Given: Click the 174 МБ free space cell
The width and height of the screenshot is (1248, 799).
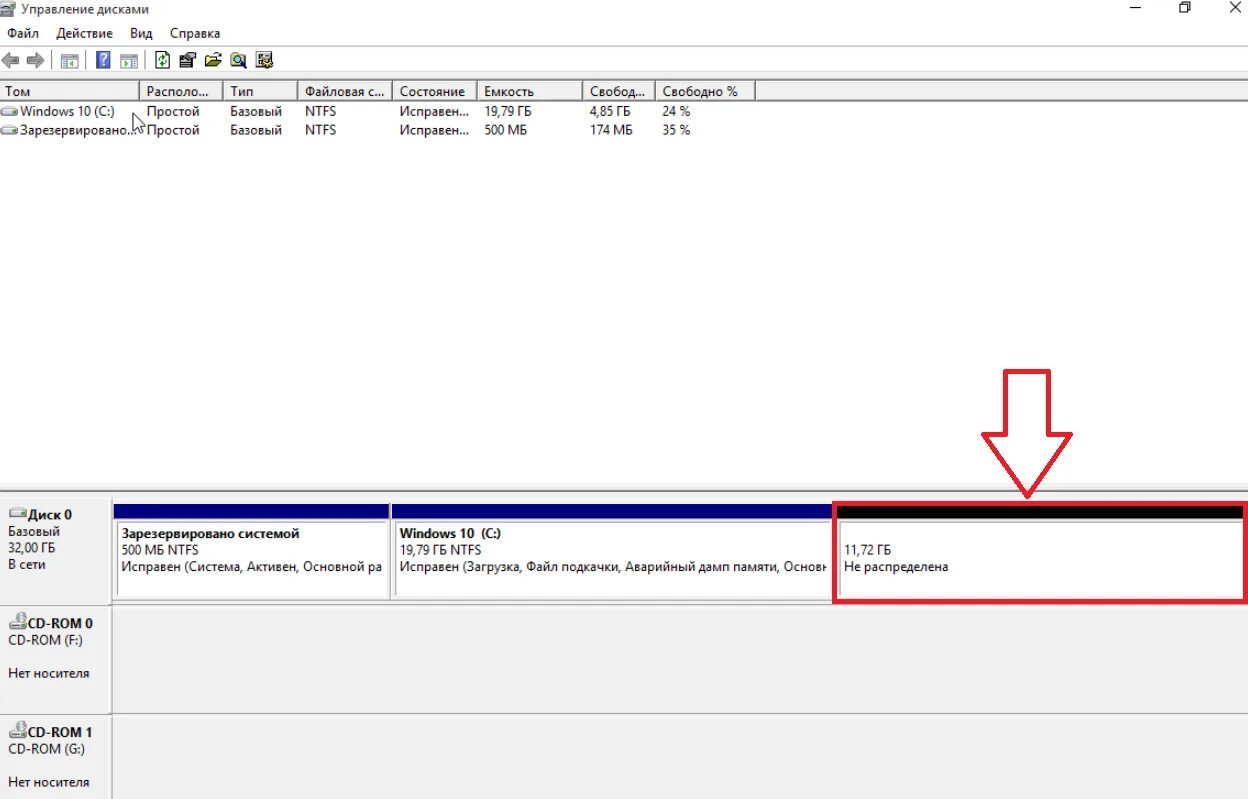Looking at the screenshot, I should (611, 131).
